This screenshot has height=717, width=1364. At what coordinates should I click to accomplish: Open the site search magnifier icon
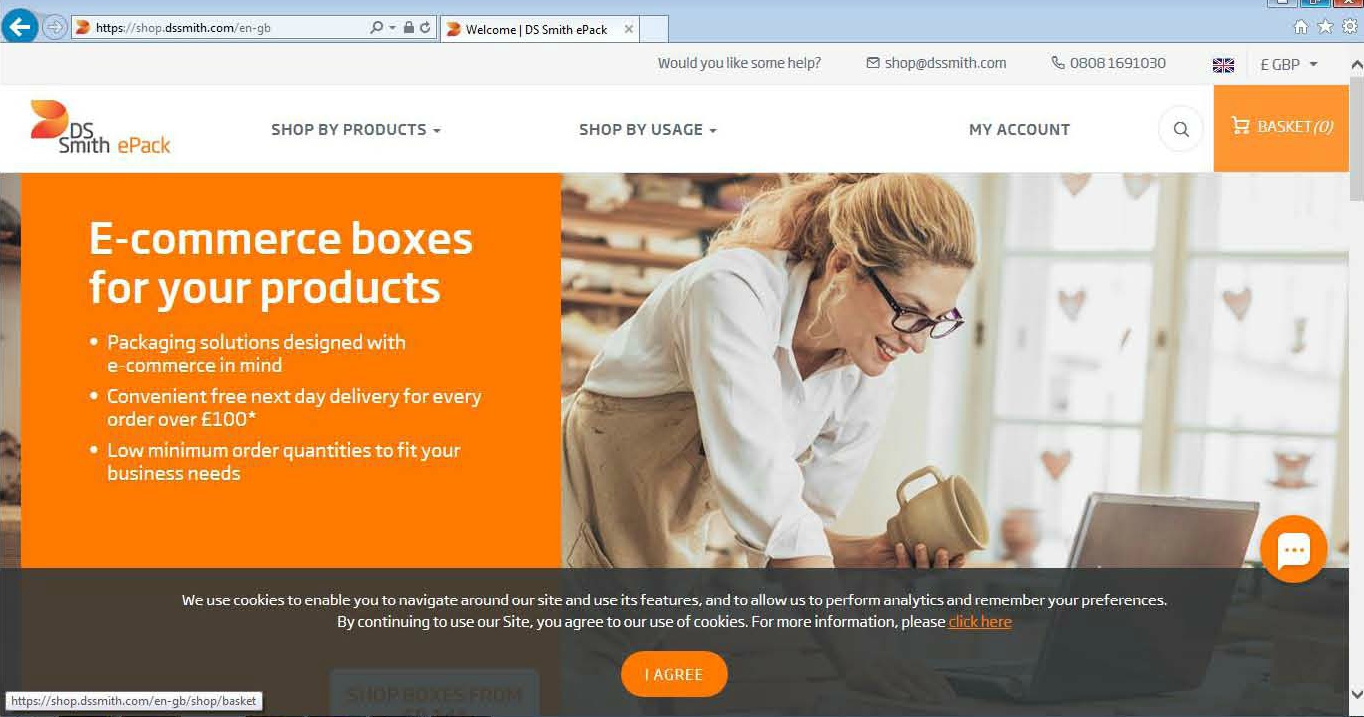pos(1181,129)
